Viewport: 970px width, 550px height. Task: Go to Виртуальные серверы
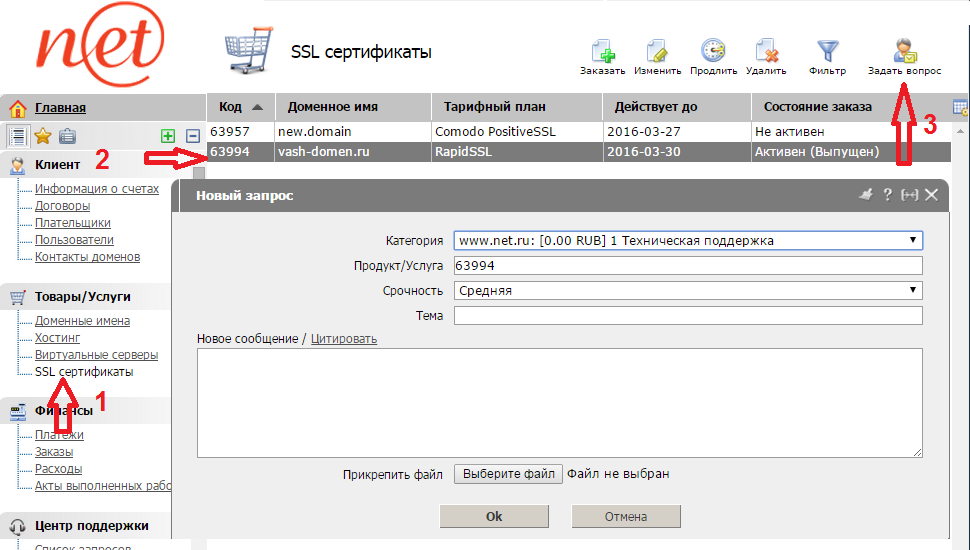point(97,354)
